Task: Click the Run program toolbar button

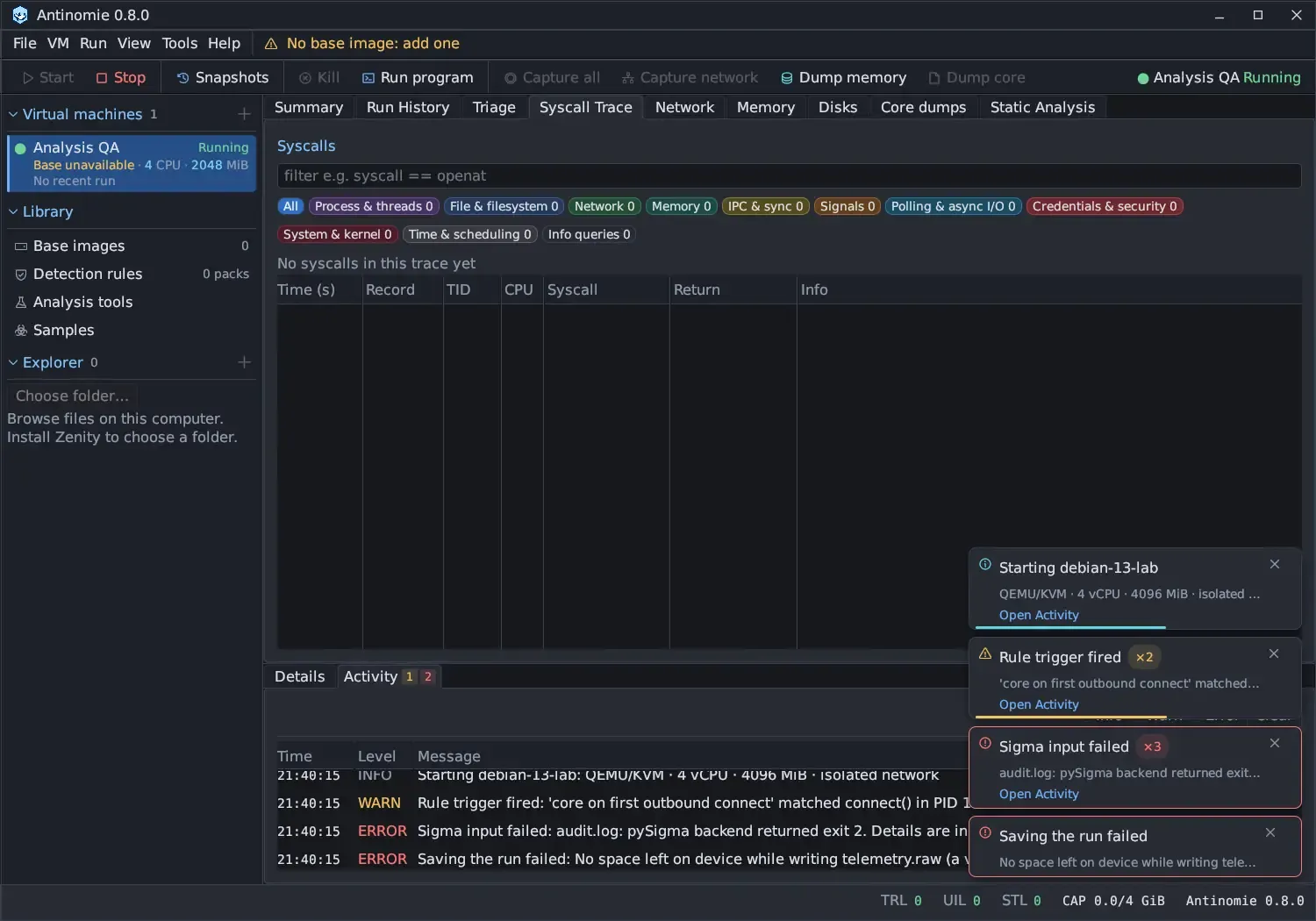Action: (418, 78)
